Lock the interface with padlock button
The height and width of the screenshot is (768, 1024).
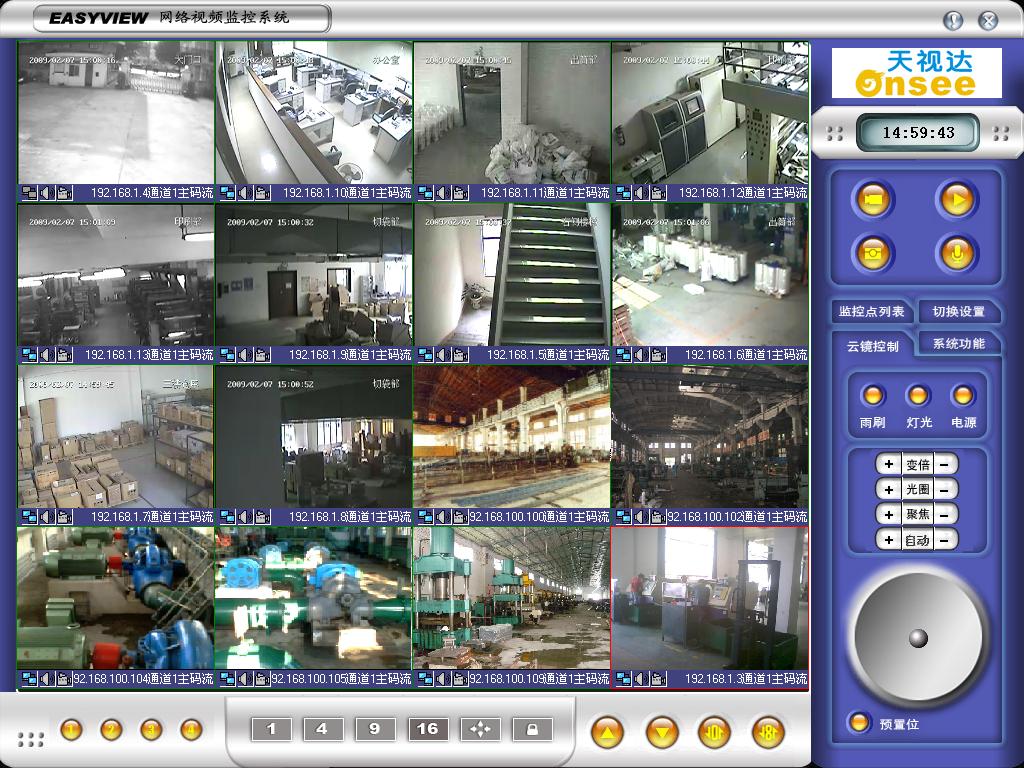532,729
